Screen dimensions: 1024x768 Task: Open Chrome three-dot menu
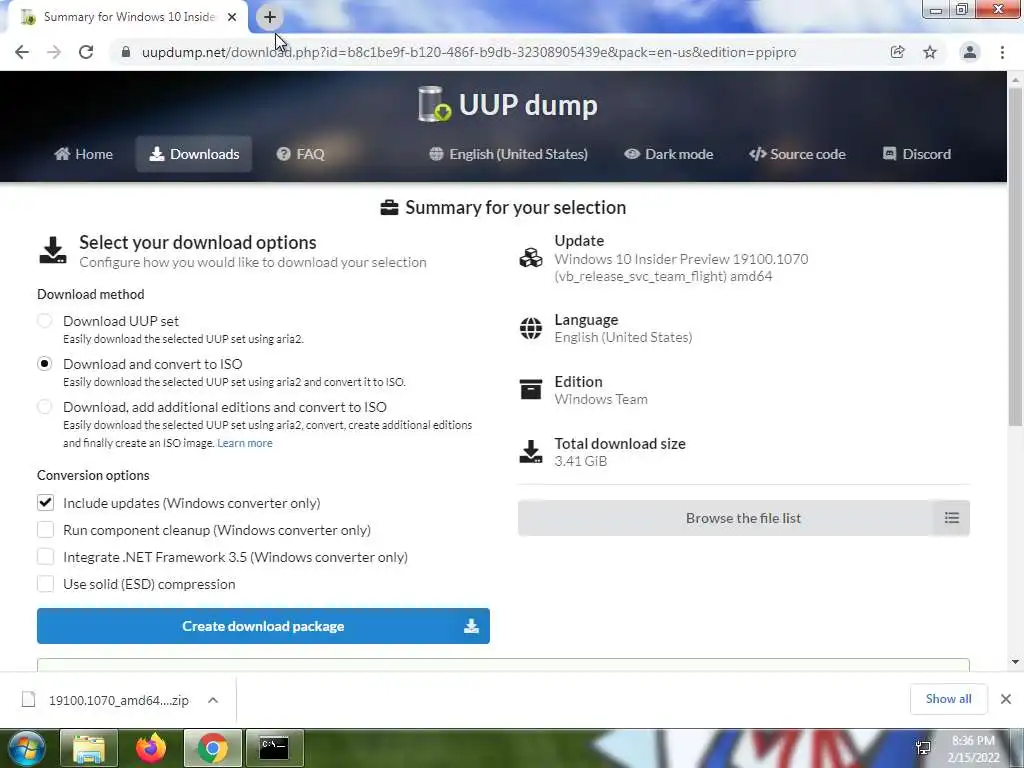click(1002, 52)
